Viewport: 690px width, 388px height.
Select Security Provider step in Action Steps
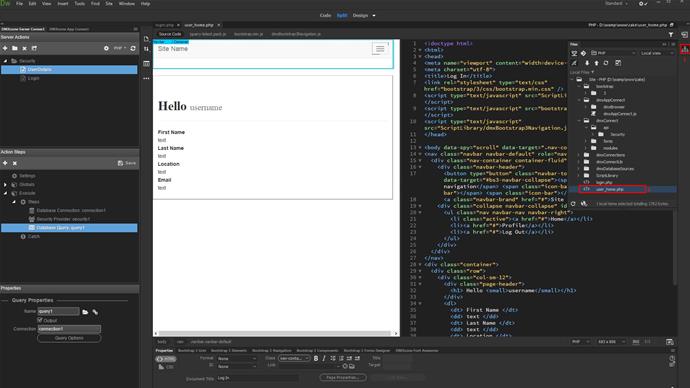[59, 219]
